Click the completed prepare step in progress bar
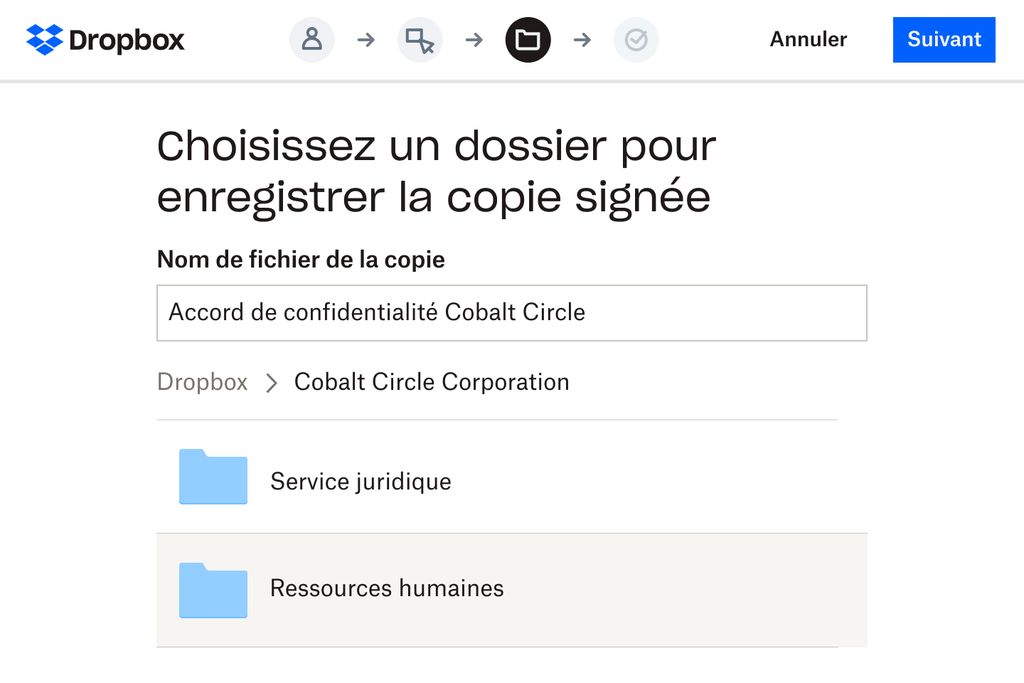 coord(420,39)
